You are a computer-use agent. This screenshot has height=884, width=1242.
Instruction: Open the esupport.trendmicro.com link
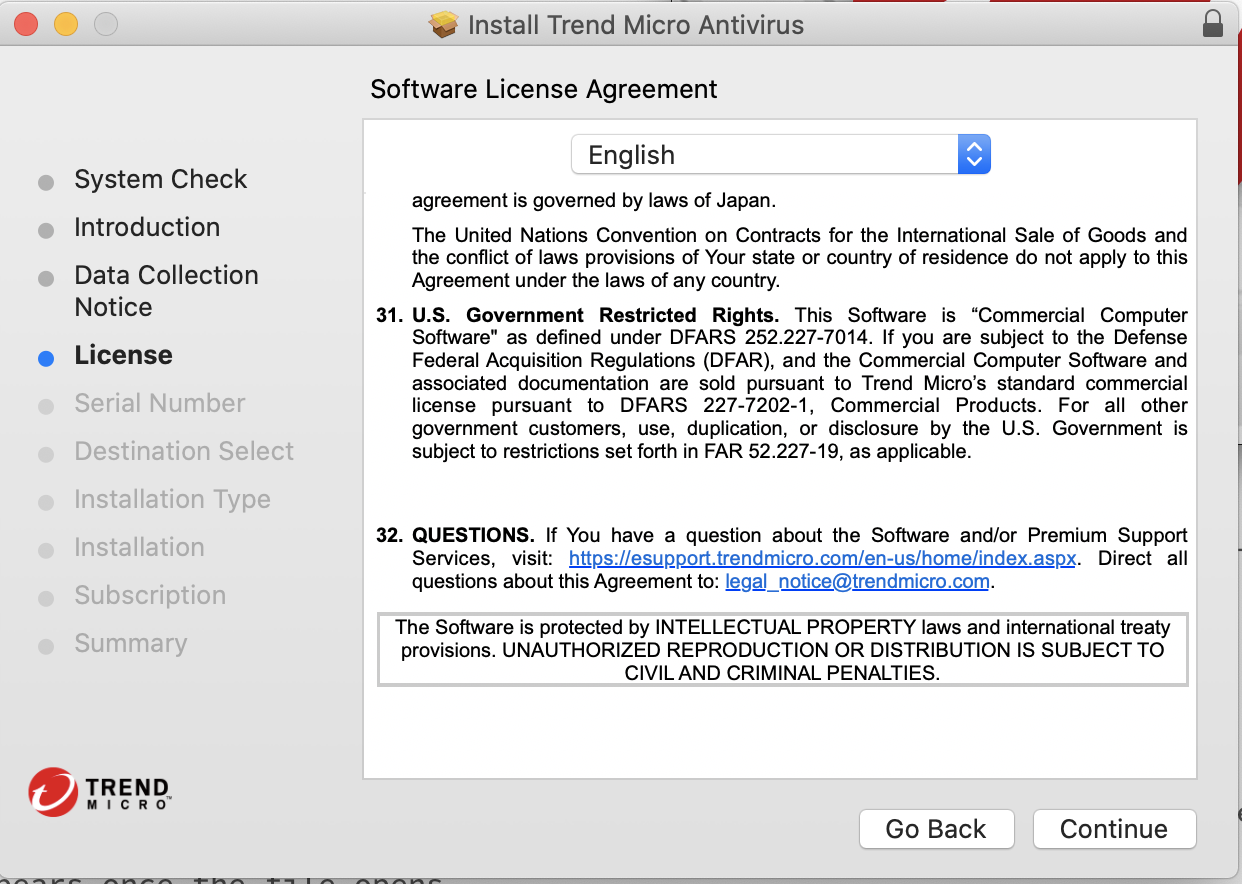click(822, 558)
